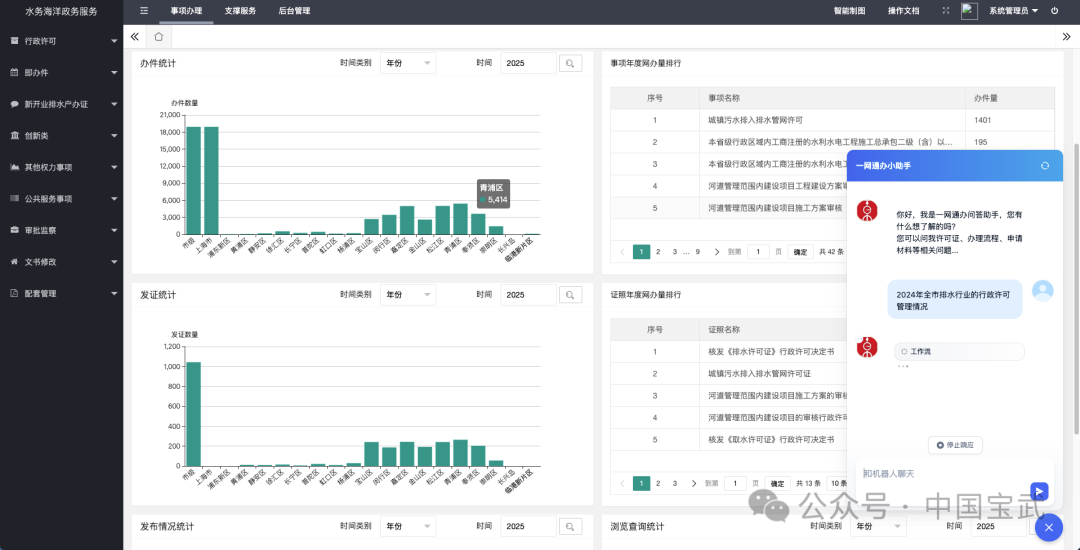This screenshot has width=1080, height=550.
Task: Click 发证统计 时间 2025 field
Action: click(x=528, y=295)
